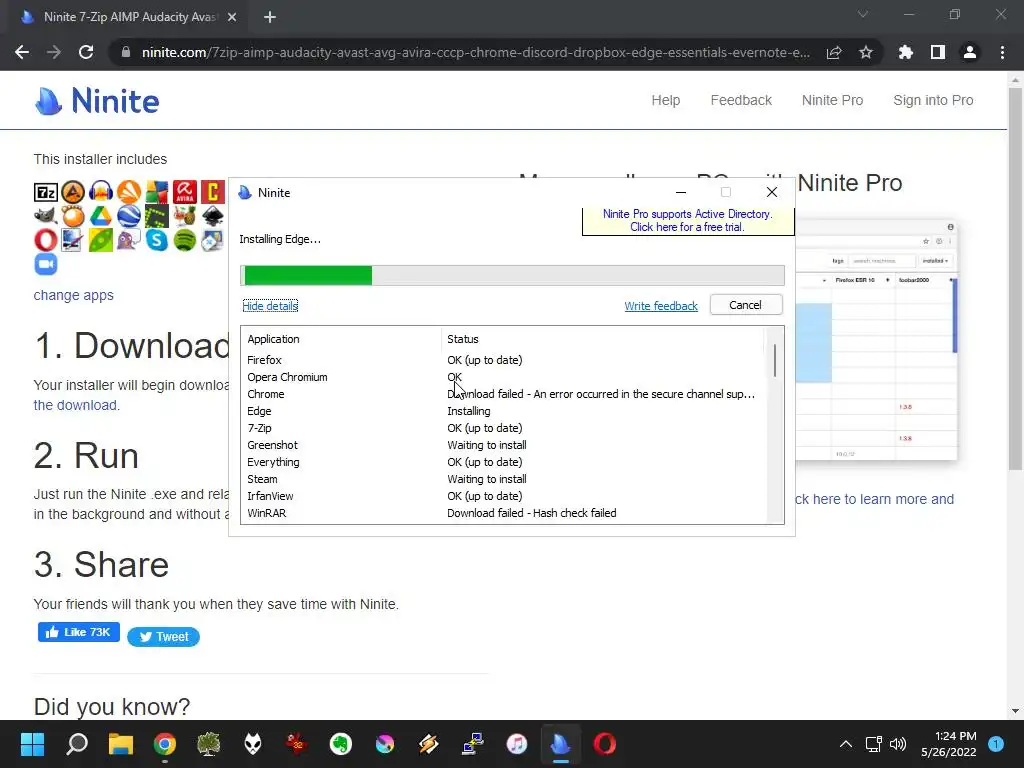Reload the Ninite page
Screen dimensions: 1024x768
pos(86,52)
